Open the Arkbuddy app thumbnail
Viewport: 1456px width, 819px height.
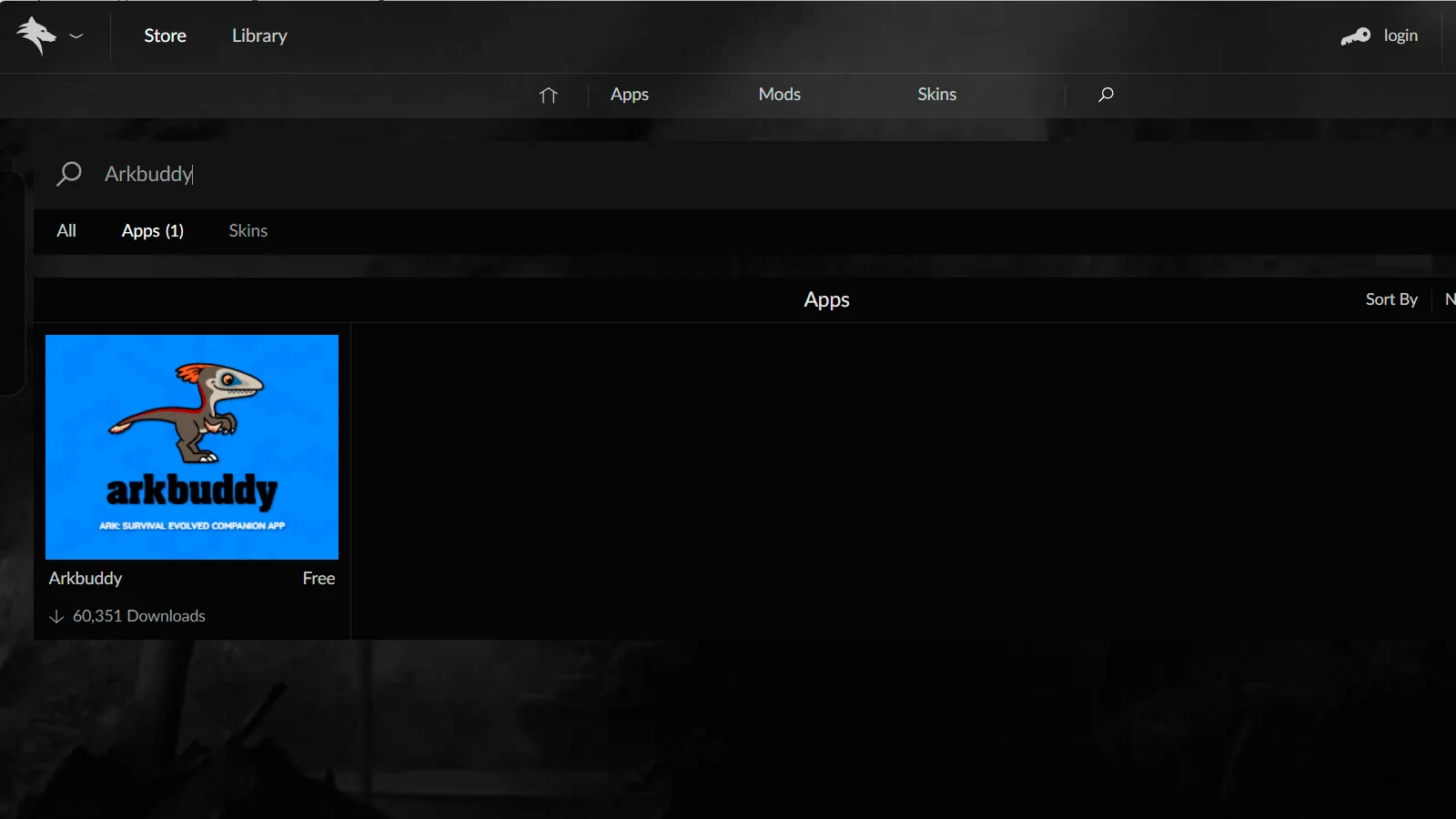tap(192, 447)
